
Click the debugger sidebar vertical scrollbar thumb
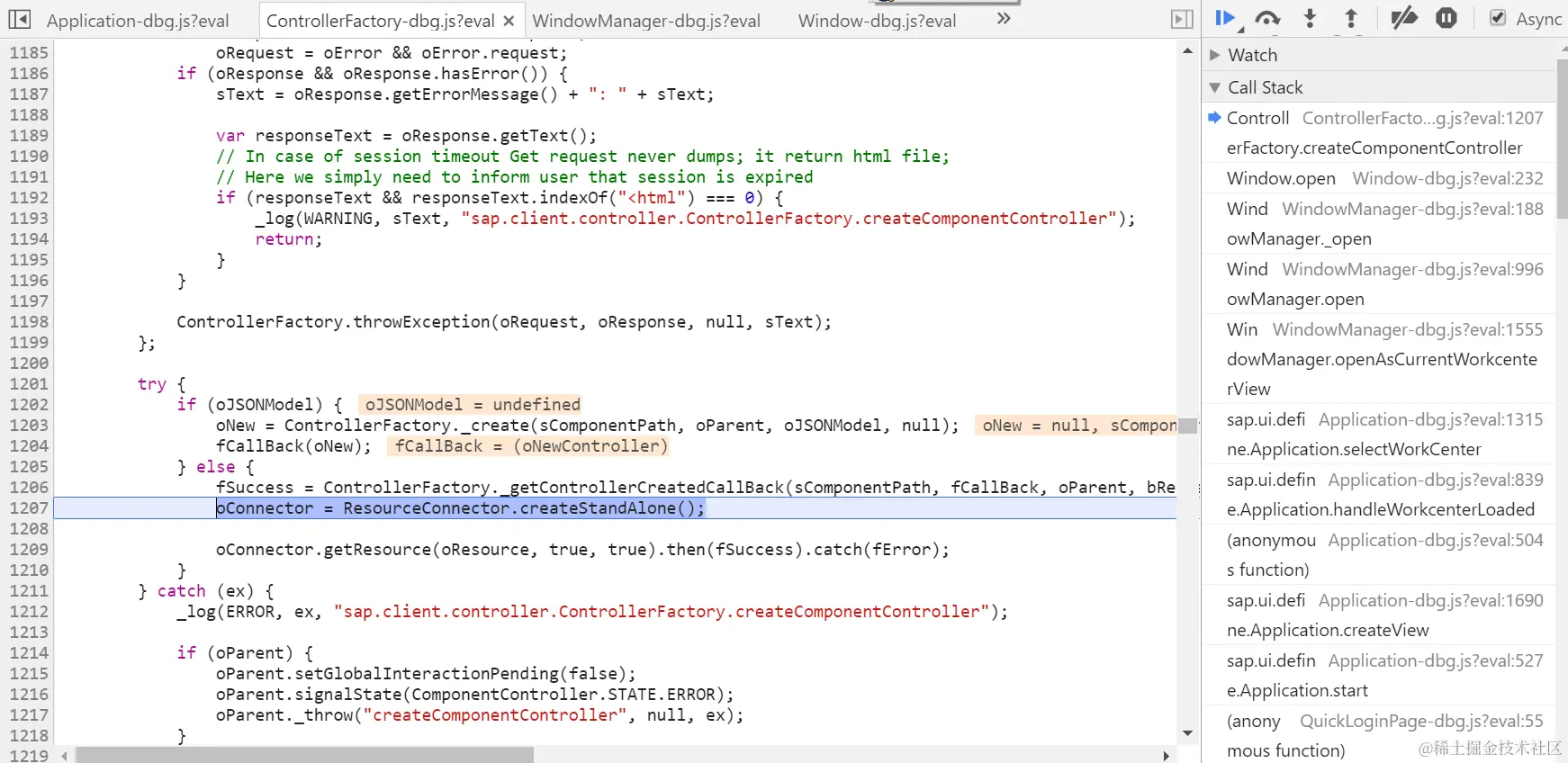[x=1562, y=139]
